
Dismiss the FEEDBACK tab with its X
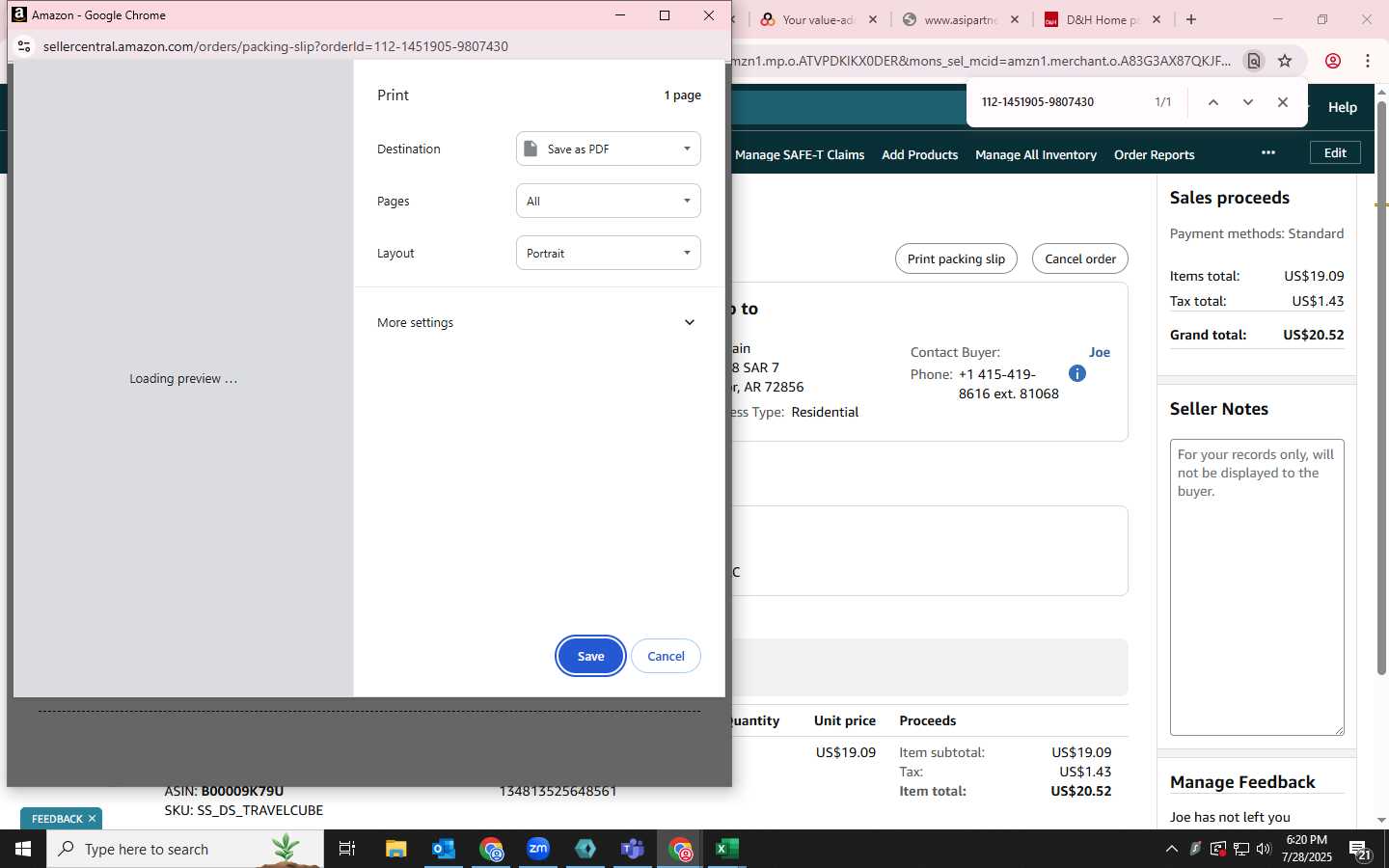[92, 819]
